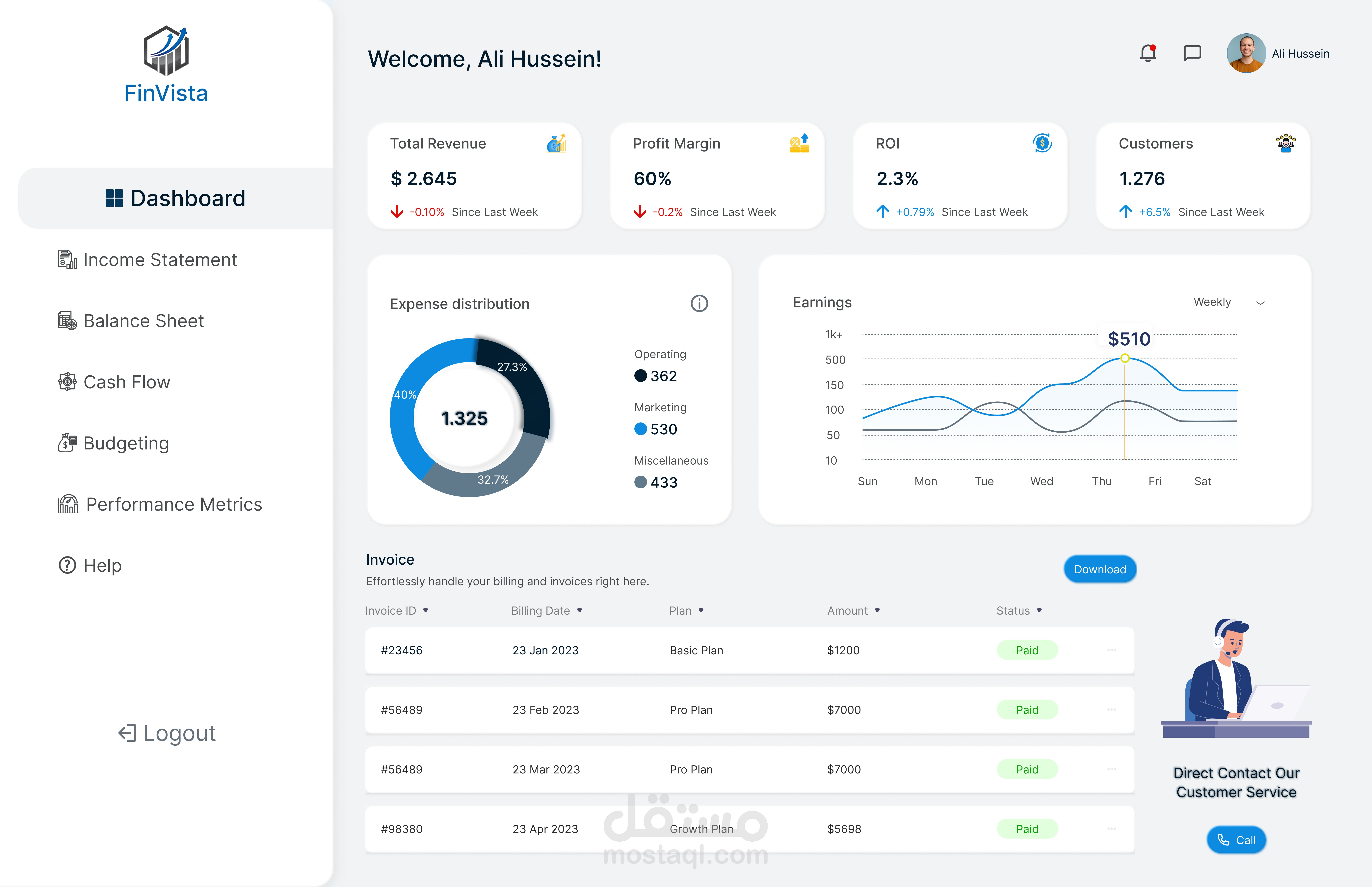Screen dimensions: 1372x887
Task: Click the Ali Hussein username
Action: 1301,54
